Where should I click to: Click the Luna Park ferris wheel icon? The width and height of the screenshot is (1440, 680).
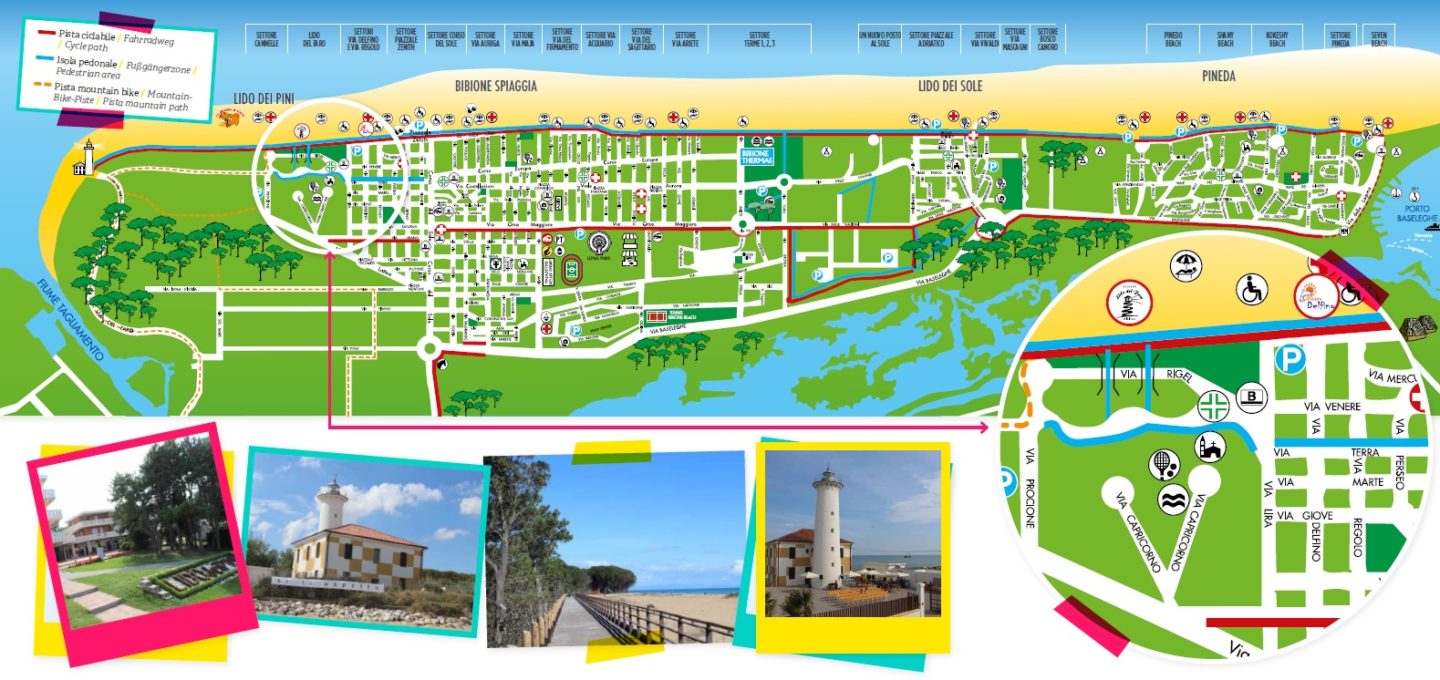(600, 246)
